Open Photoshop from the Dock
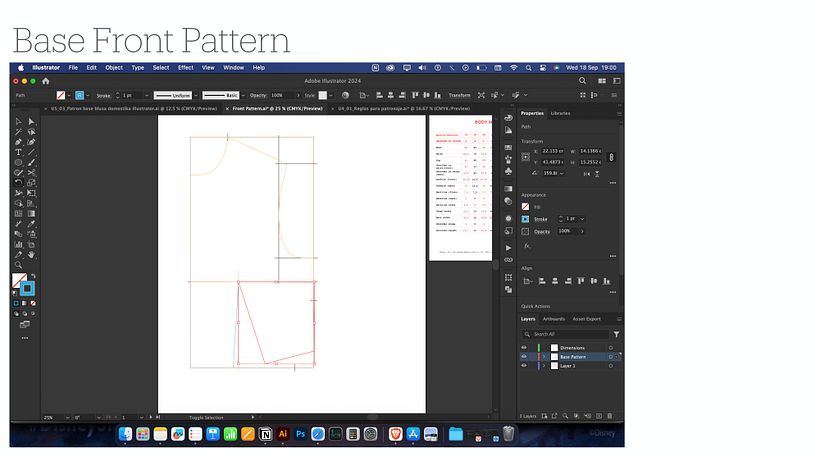This screenshot has height=461, width=820. click(x=300, y=434)
